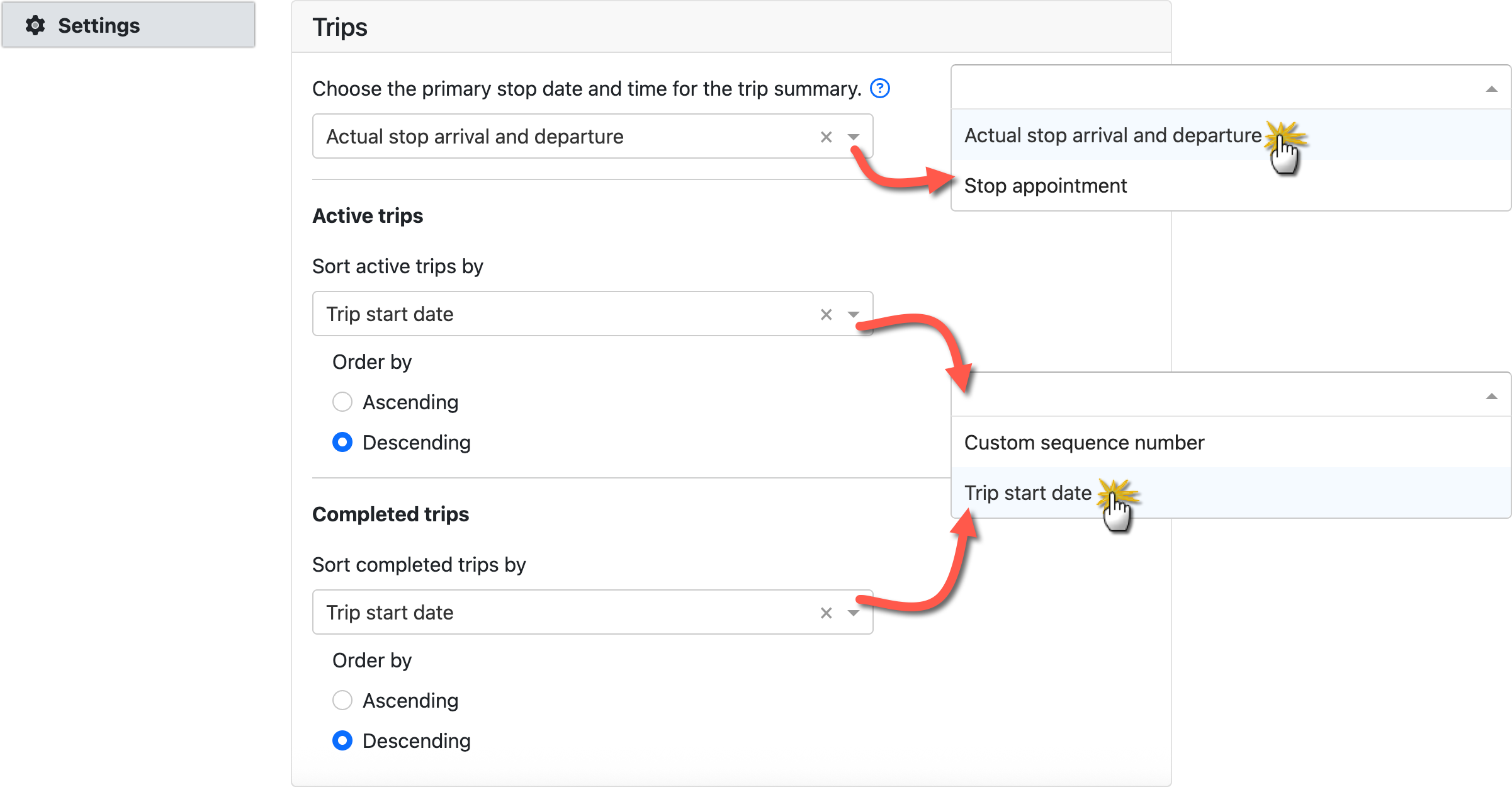Image resolution: width=1512 pixels, height=787 pixels.
Task: Choose Descending order for completed trips
Action: point(342,741)
